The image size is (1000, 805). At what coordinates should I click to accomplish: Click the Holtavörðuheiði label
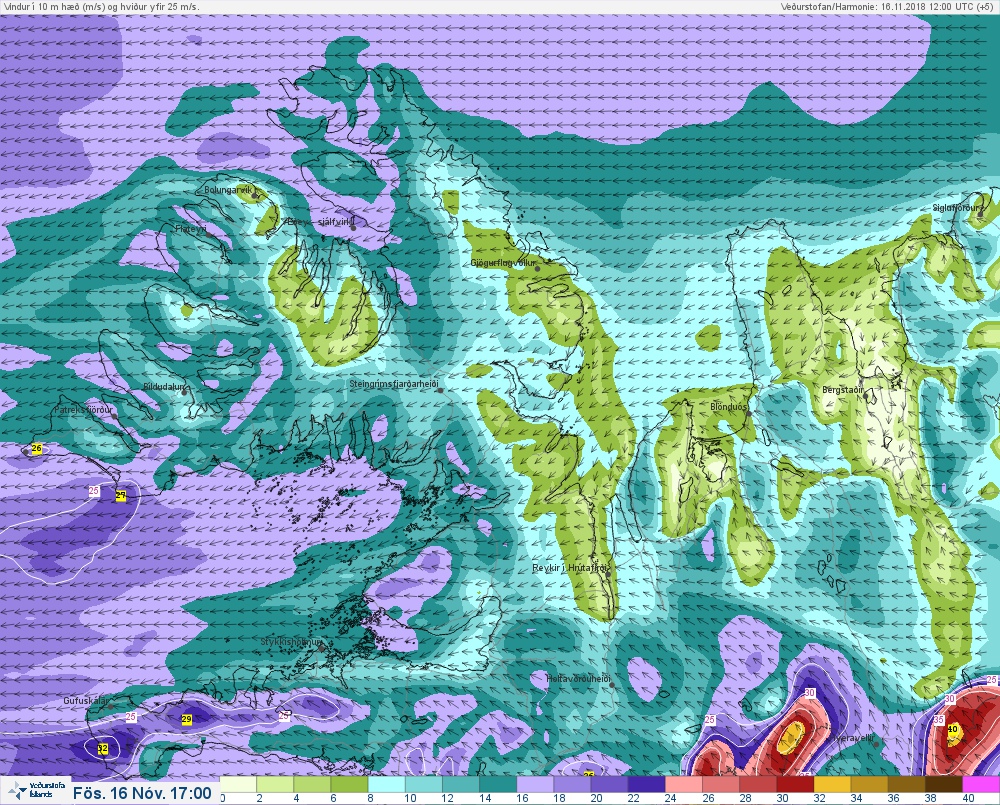pyautogui.click(x=579, y=679)
